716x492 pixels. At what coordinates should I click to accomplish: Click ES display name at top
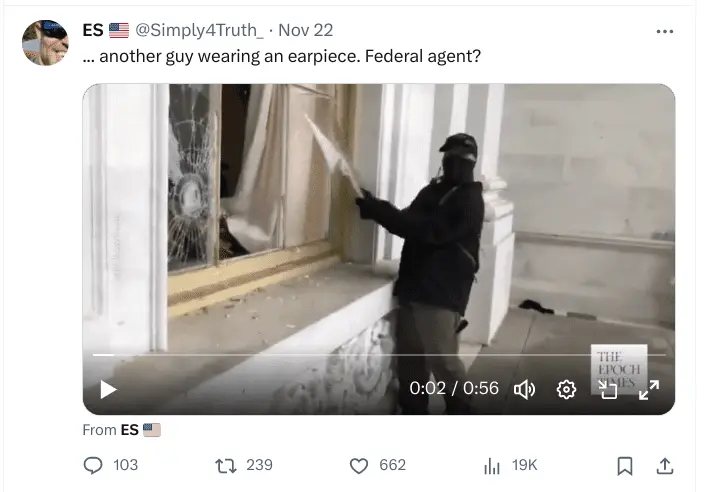tap(93, 30)
